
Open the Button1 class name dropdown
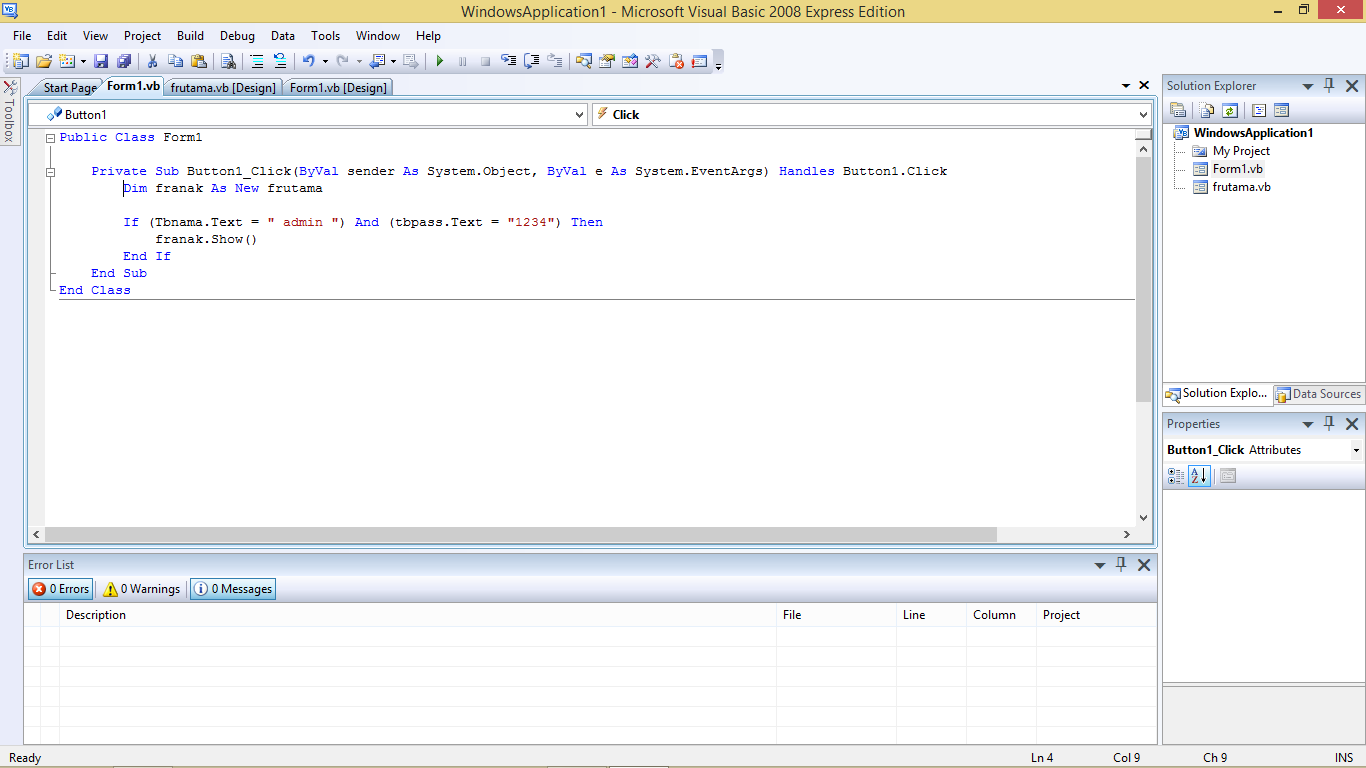click(580, 115)
